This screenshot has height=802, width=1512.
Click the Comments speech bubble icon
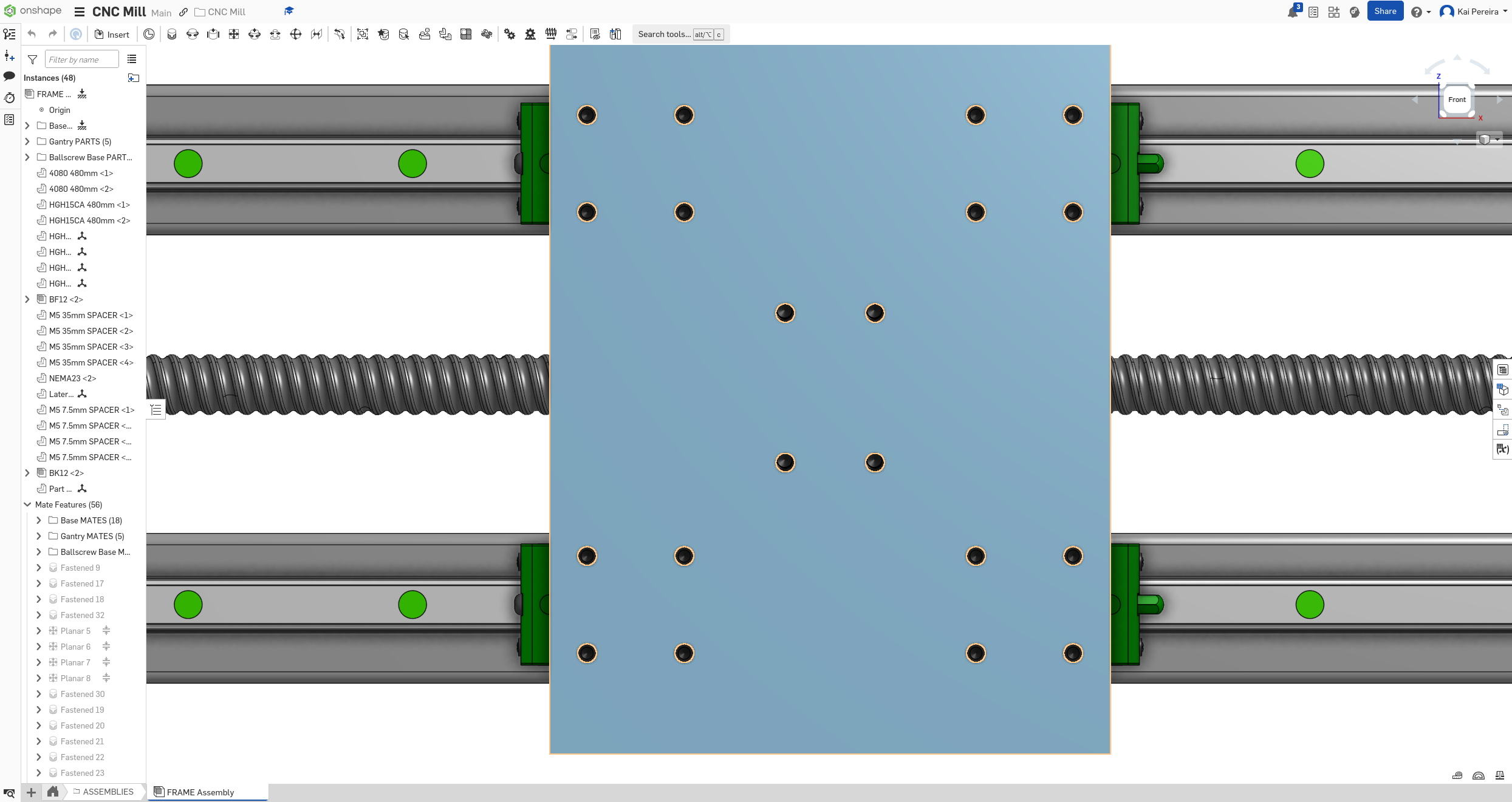tap(9, 76)
